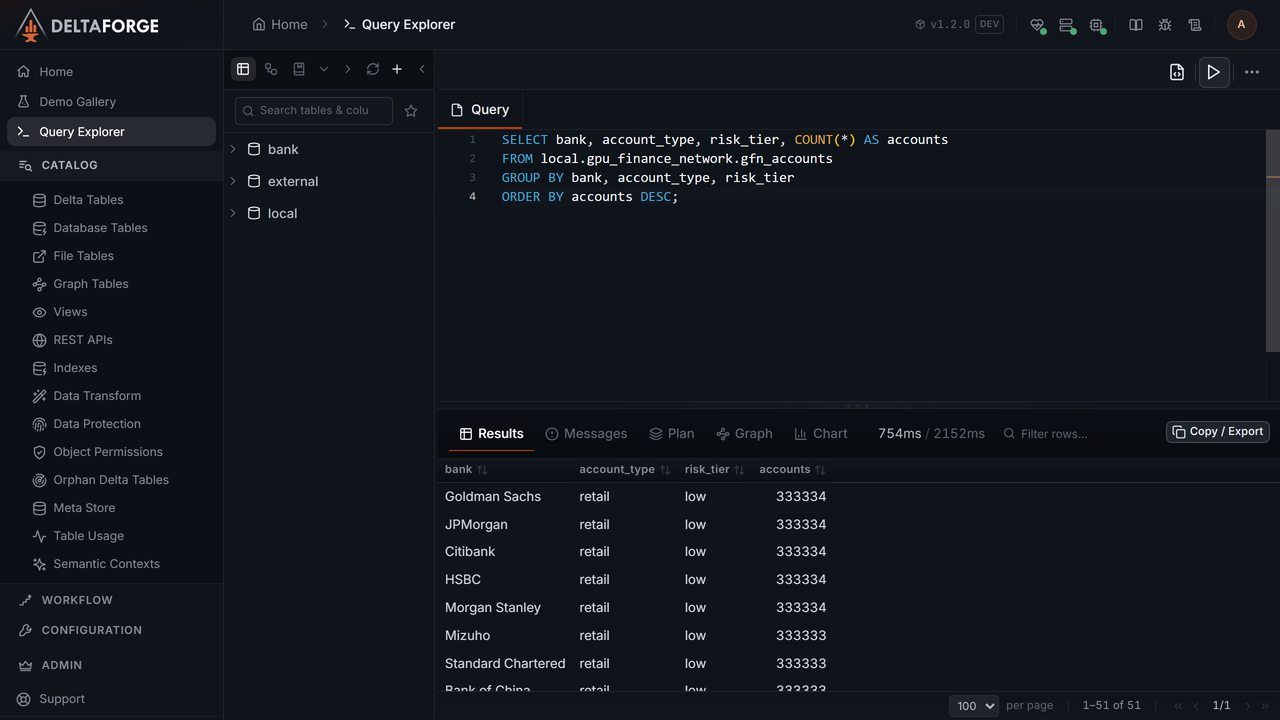Switch to the Plan tab
Screen dimensions: 1280x720
point(671,434)
